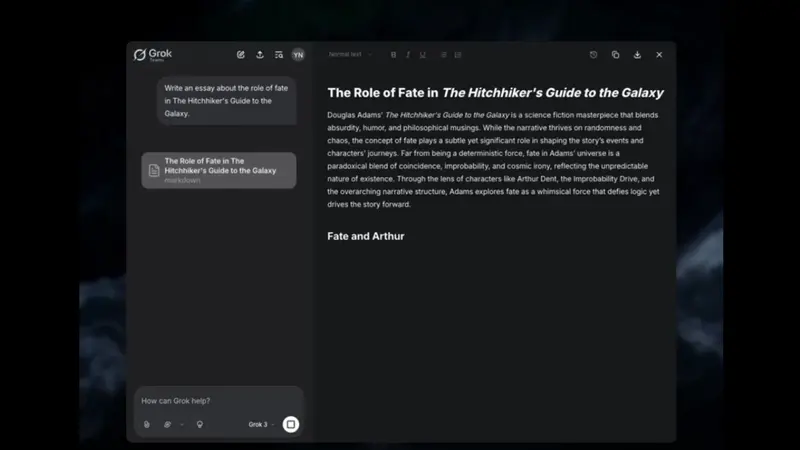Click the share upload icon
The height and width of the screenshot is (450, 800).
[260, 55]
